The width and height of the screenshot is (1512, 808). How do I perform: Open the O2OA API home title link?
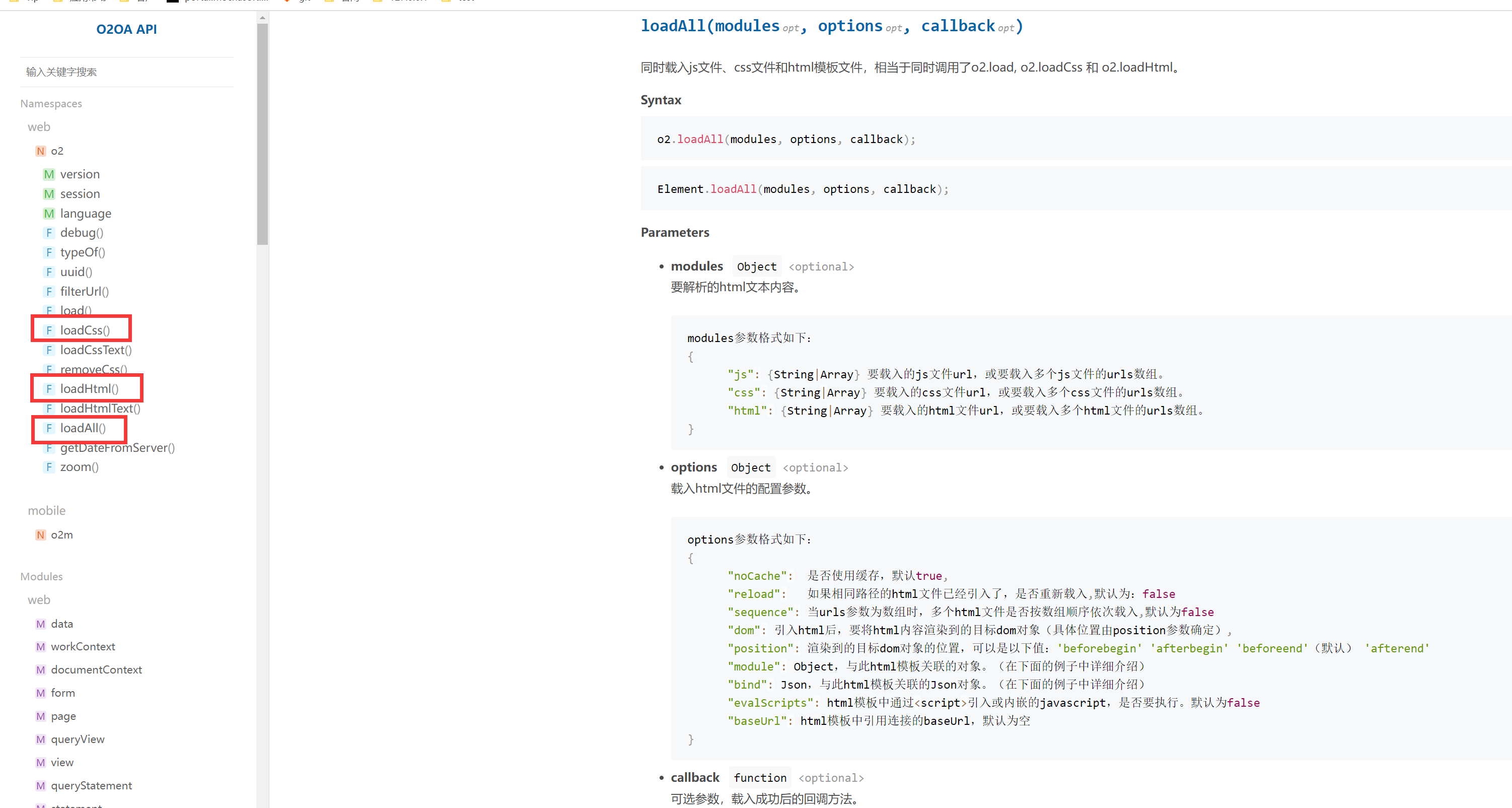click(x=126, y=29)
